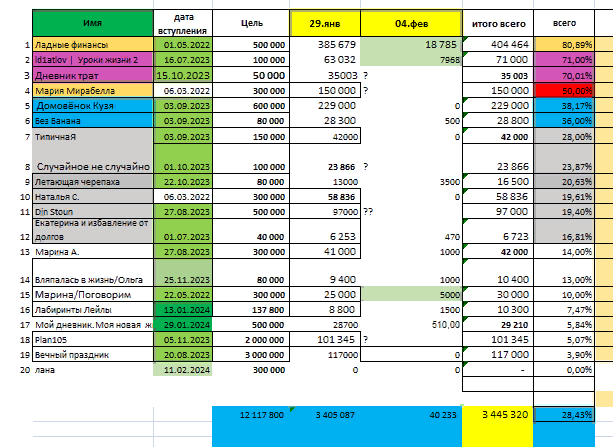The image size is (613, 447).
Task: Click the percent cell '38,17%'
Action: [x=564, y=106]
